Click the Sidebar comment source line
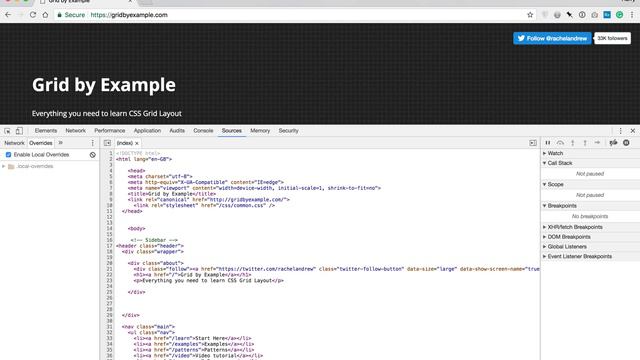Screen dimensions: 640x360 [x=154, y=240]
